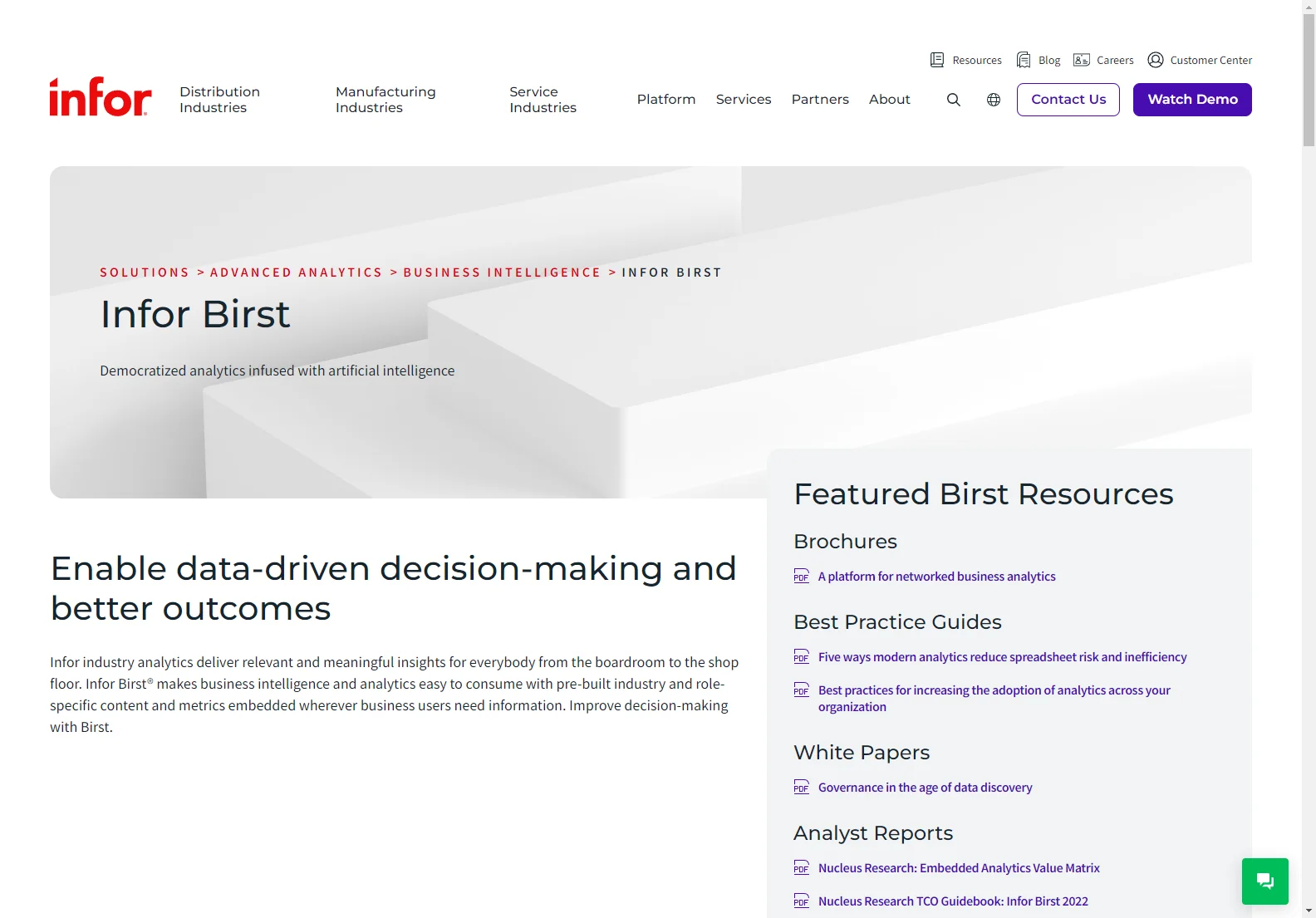Viewport: 1316px width, 918px height.
Task: Click the Brochures heading
Action: tap(846, 542)
